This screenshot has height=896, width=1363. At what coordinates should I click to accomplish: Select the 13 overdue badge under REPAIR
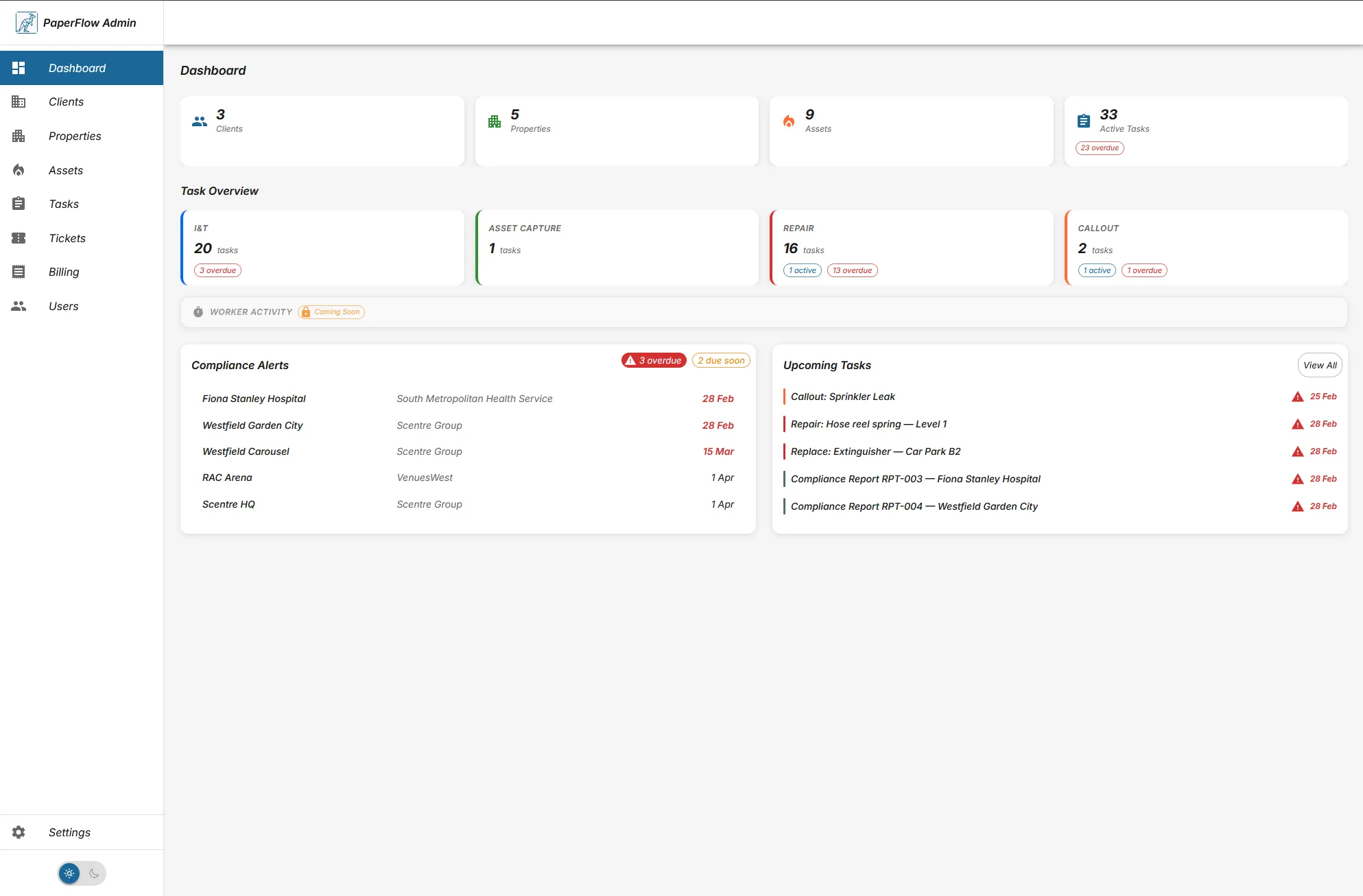click(852, 270)
